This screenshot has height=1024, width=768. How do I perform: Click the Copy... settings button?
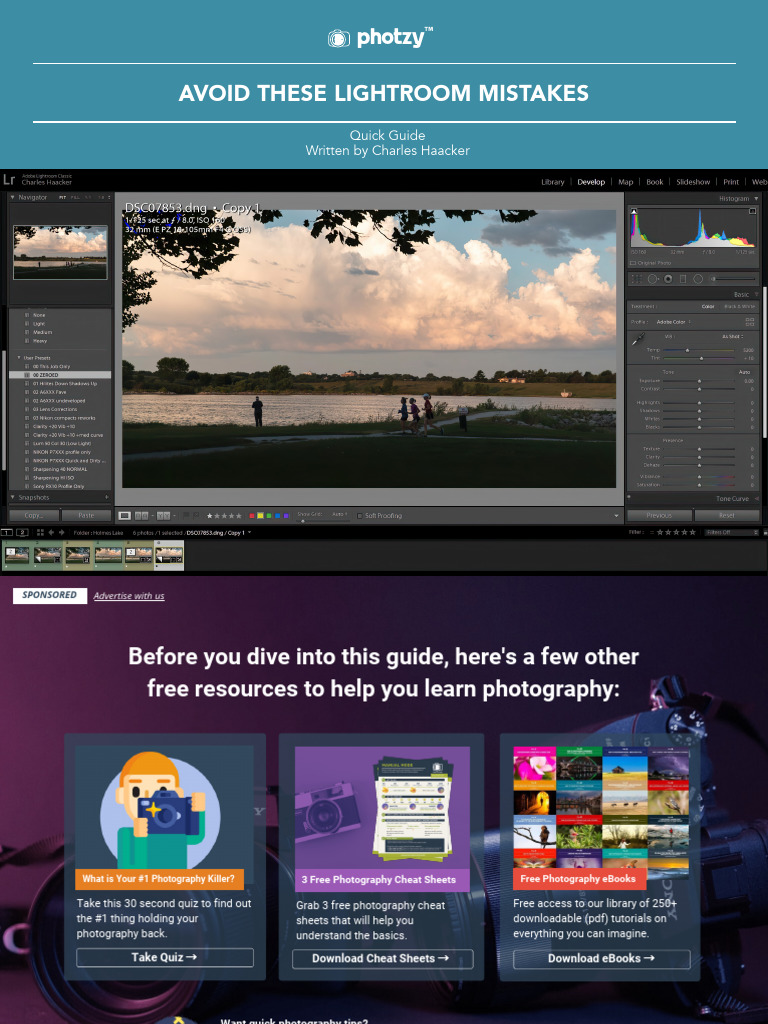[34, 515]
